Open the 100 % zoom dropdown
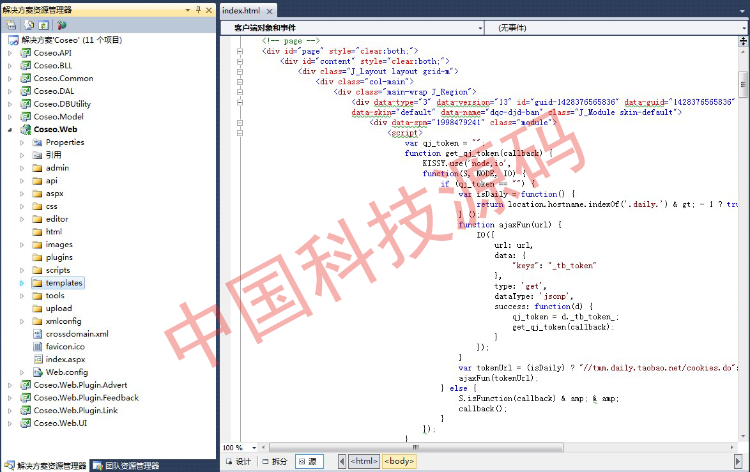 pyautogui.click(x=254, y=448)
